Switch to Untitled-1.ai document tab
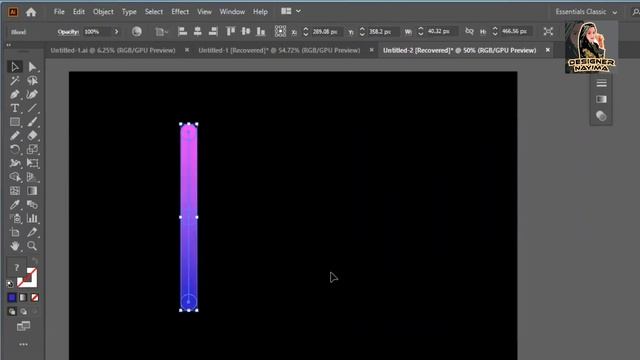This screenshot has width=640, height=360. 113,50
